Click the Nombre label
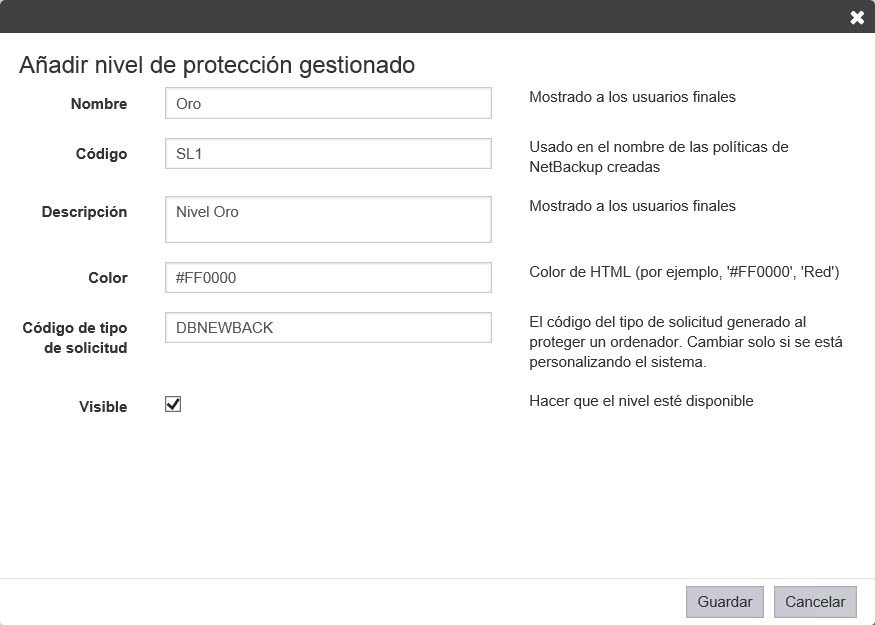The width and height of the screenshot is (875, 625). coord(99,104)
